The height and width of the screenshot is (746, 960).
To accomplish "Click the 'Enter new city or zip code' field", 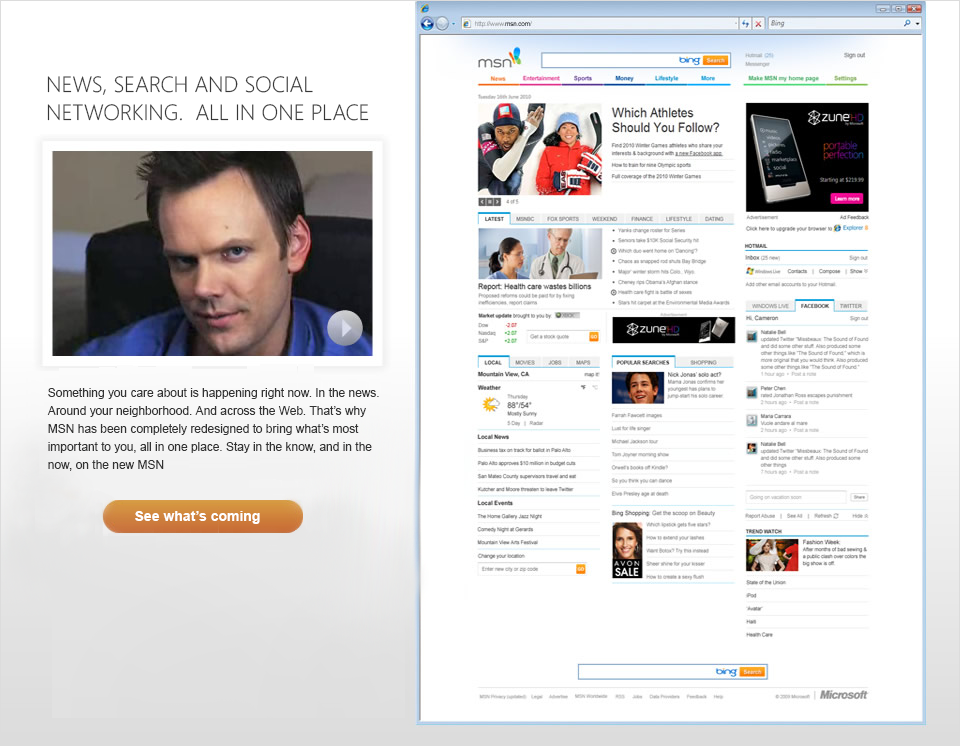I will (x=527, y=569).
